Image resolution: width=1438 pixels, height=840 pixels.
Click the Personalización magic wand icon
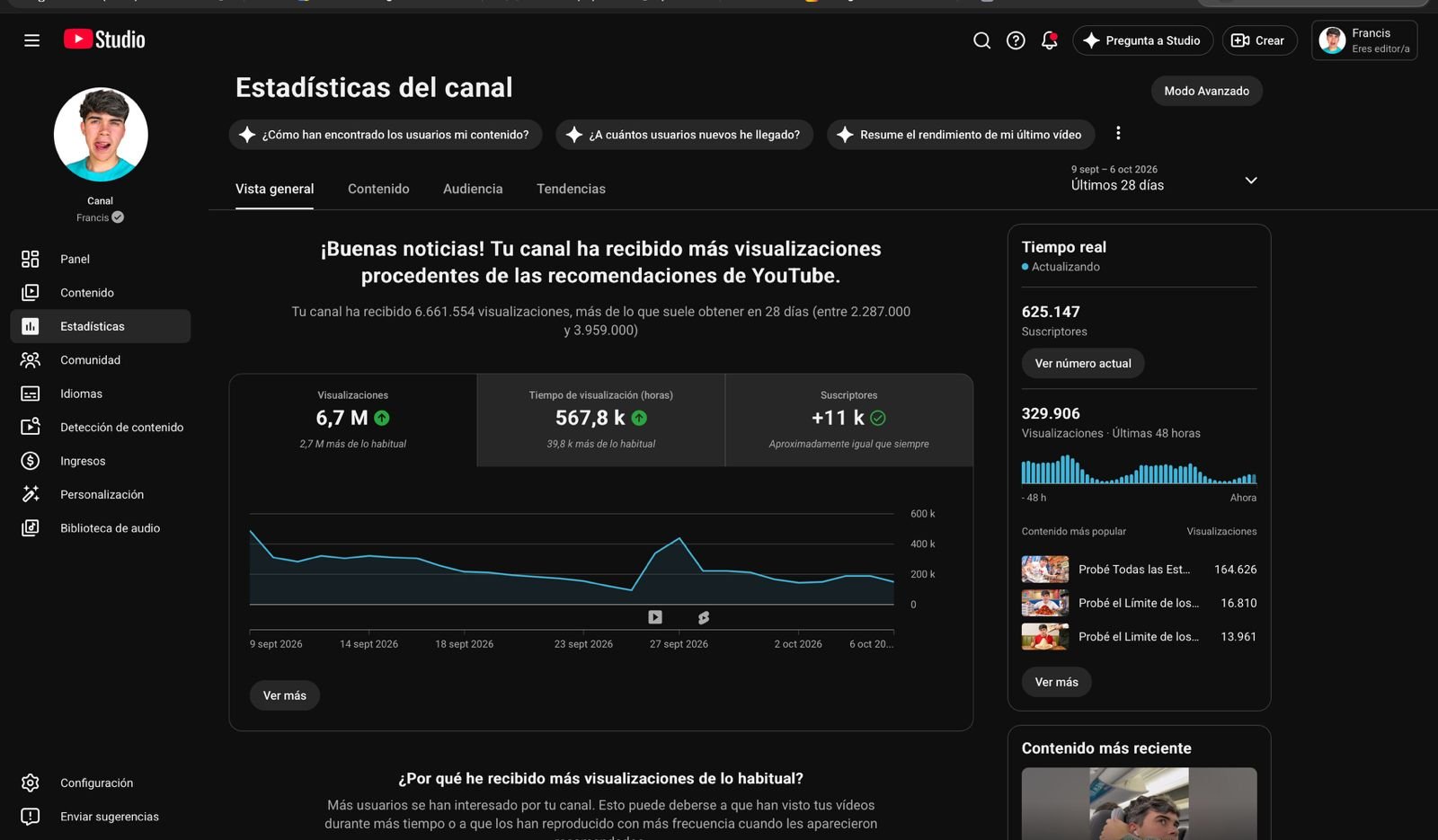point(30,494)
